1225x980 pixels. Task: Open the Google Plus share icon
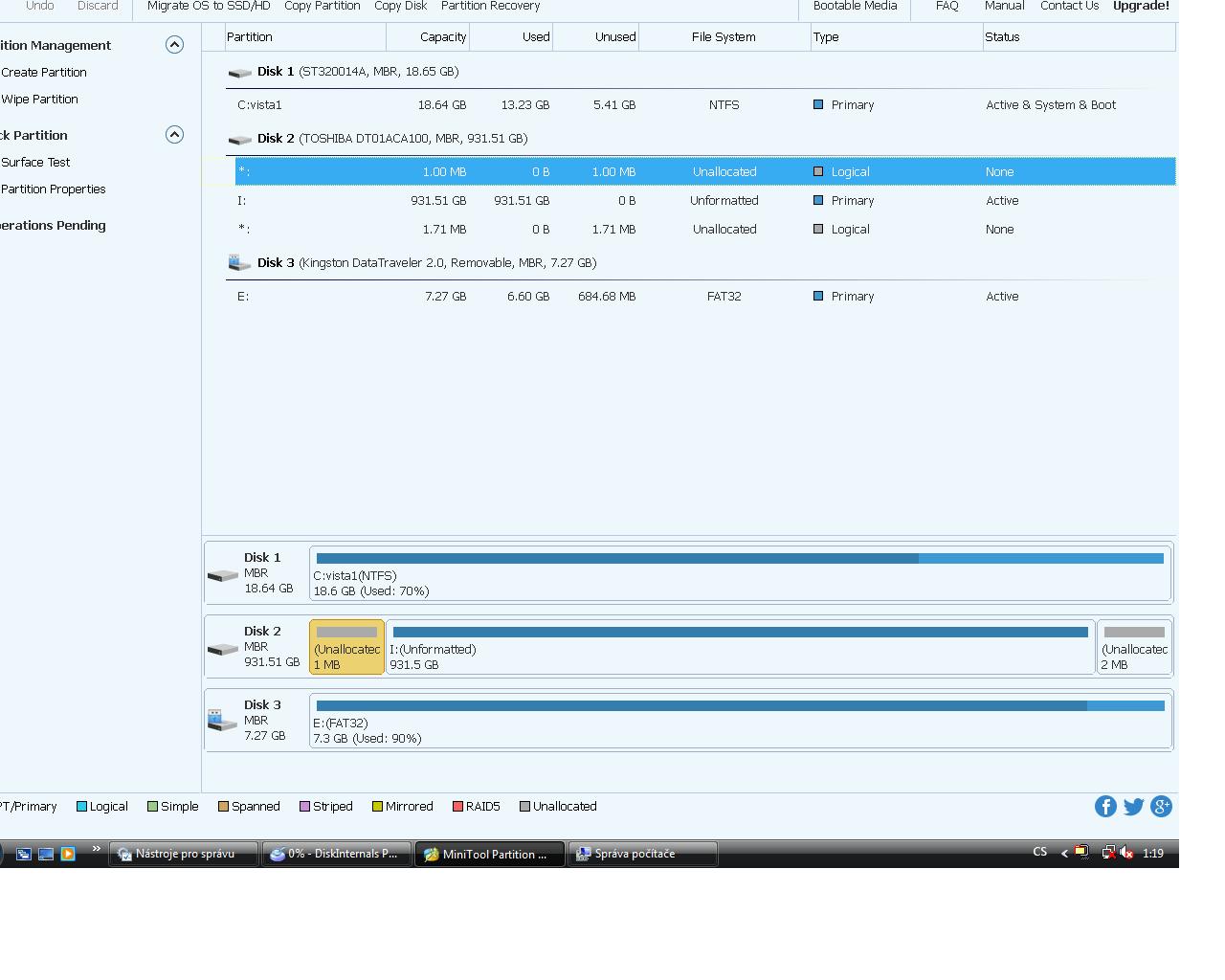(x=1161, y=807)
